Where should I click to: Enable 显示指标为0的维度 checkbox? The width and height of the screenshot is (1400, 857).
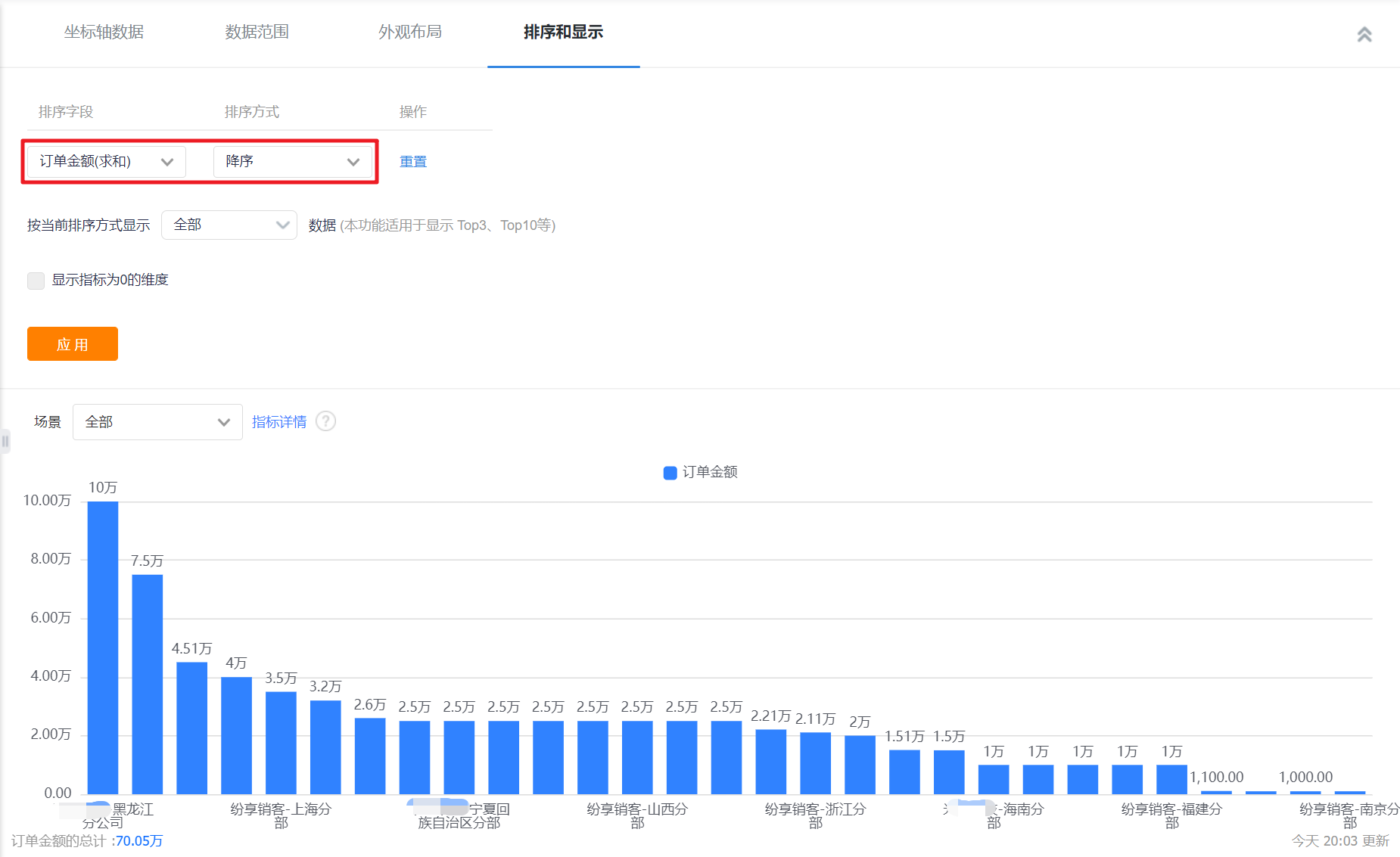(36, 281)
